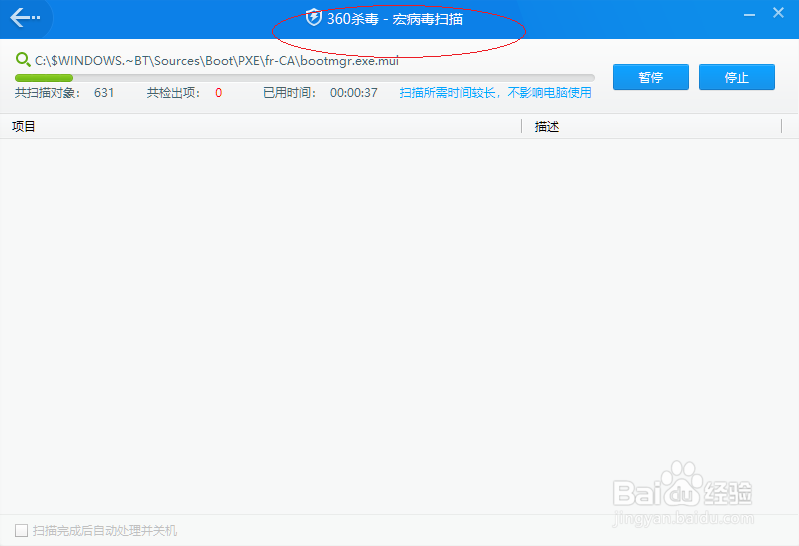Screen dimensions: 799x546
Task: Click the 共扫描对象 count 631
Action: click(104, 93)
